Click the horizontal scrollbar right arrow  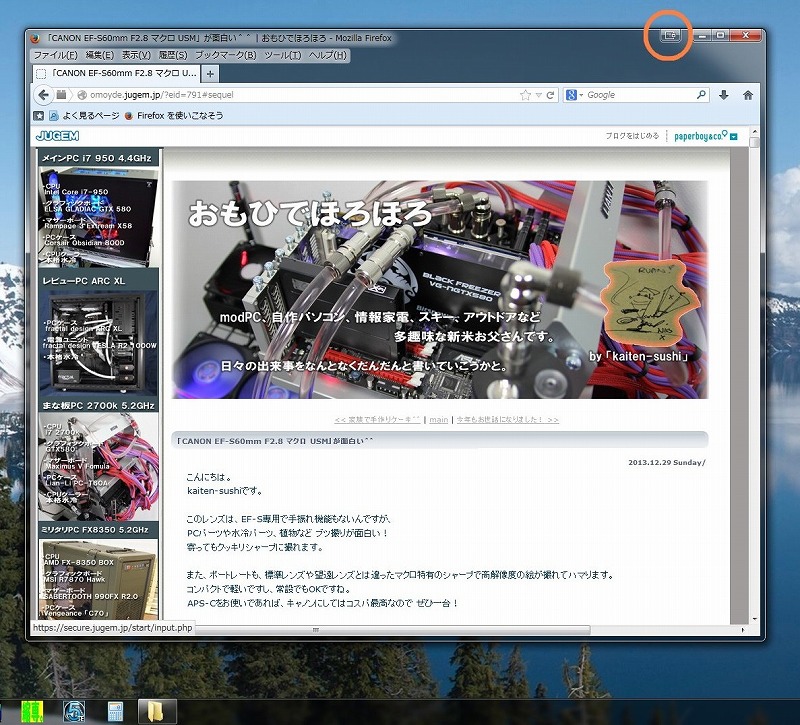click(x=743, y=630)
